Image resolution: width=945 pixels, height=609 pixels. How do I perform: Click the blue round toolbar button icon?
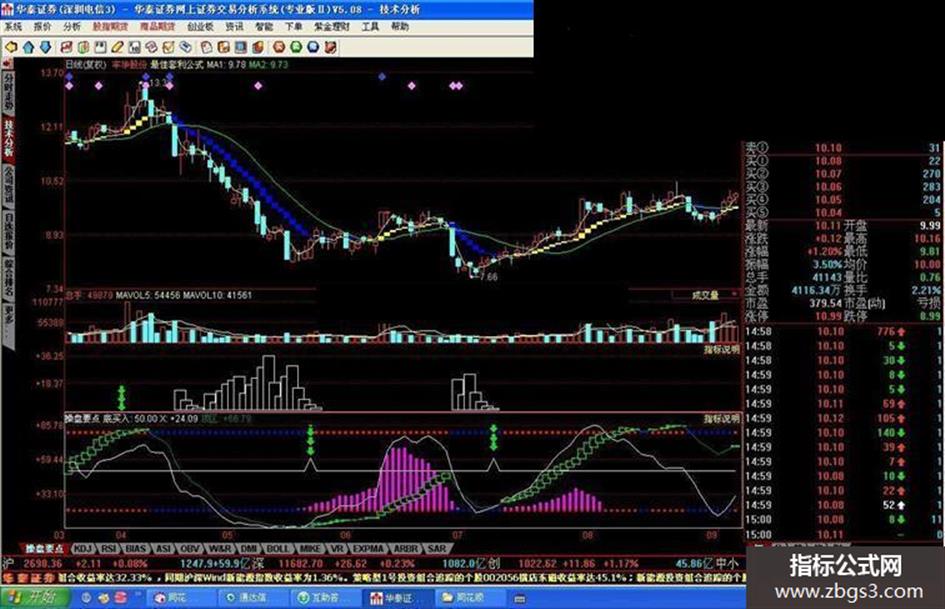coord(313,47)
